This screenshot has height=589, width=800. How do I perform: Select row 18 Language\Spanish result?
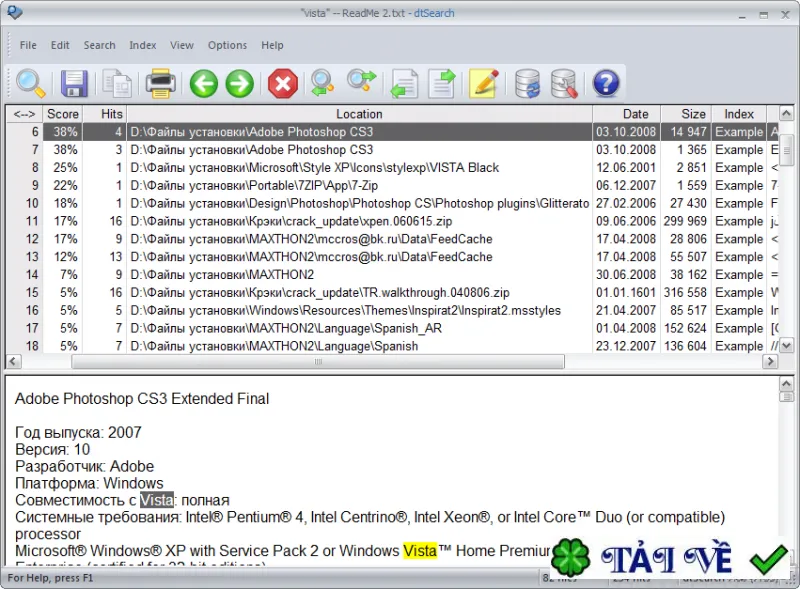pyautogui.click(x=392, y=346)
